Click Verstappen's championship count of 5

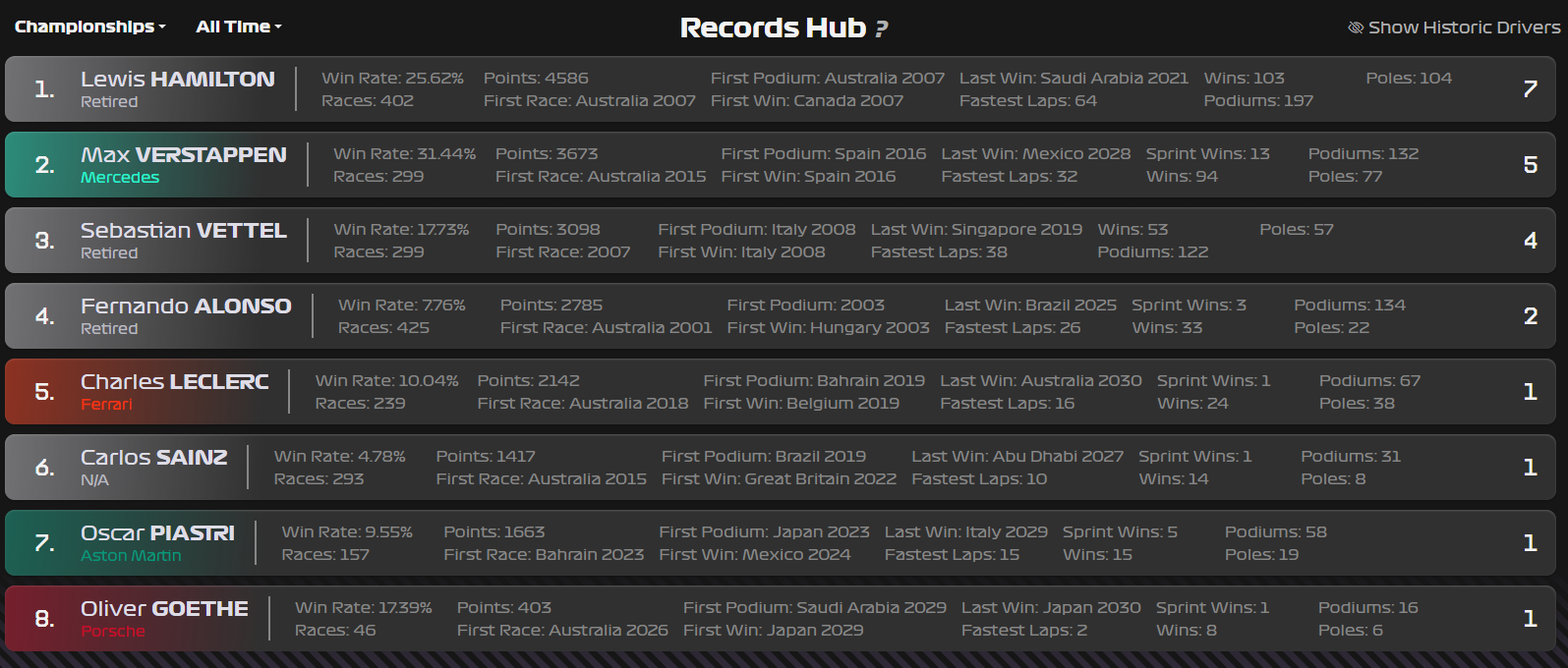[1530, 165]
